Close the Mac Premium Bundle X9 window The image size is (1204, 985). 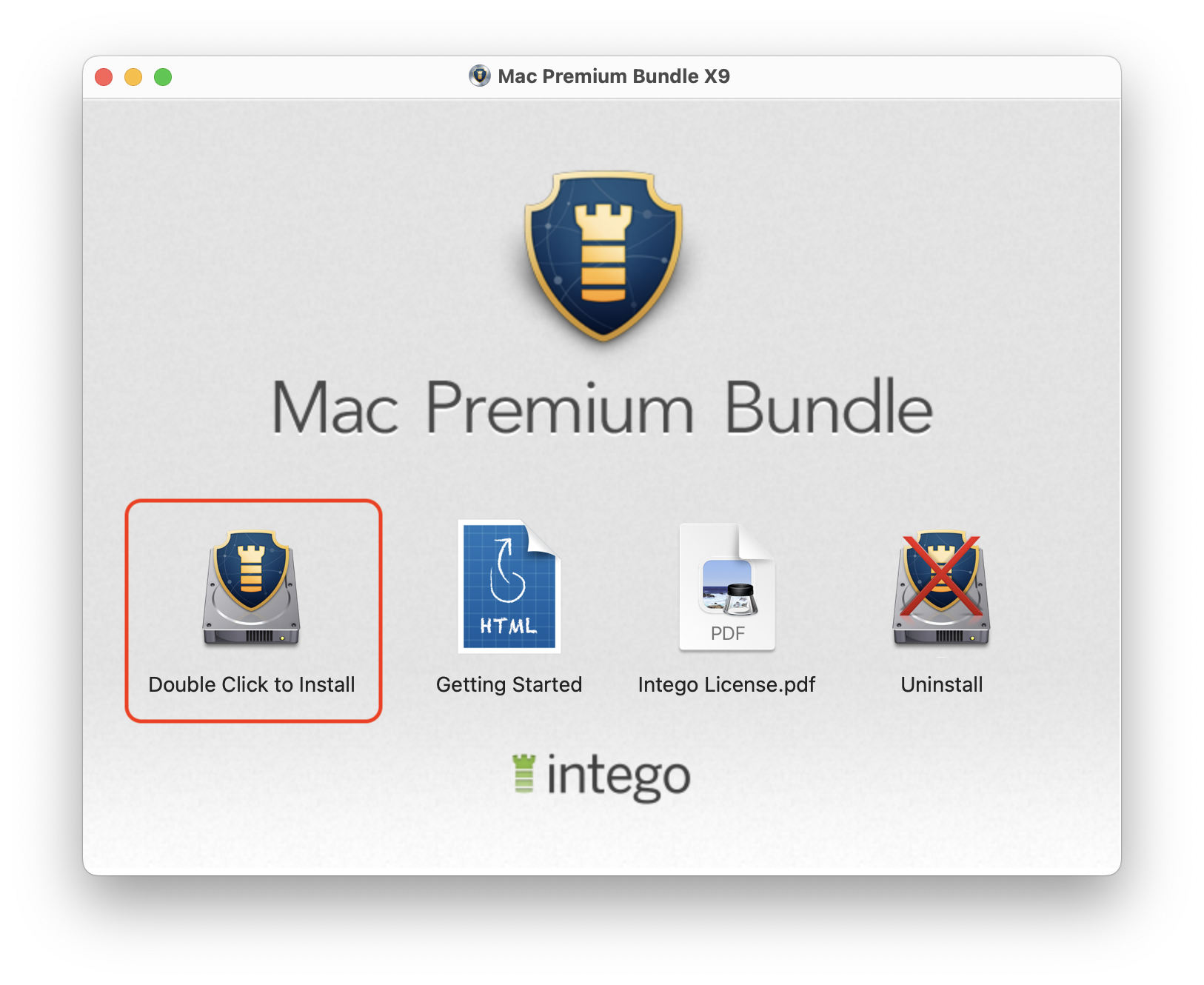pos(104,77)
